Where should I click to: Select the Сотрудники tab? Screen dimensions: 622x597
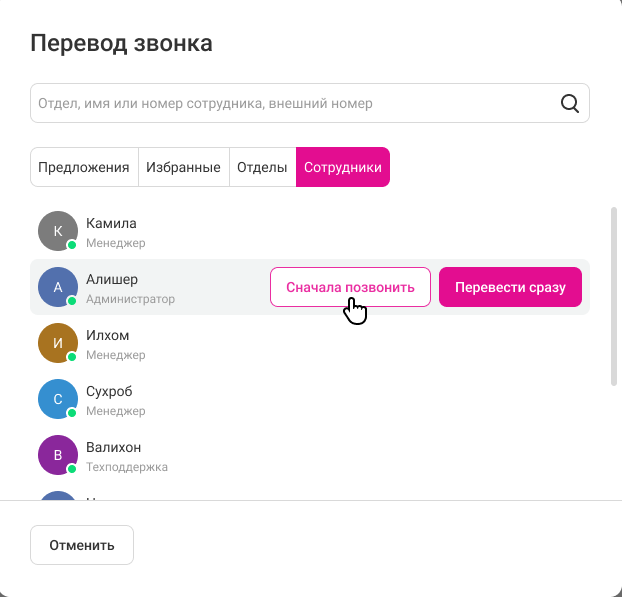click(x=343, y=167)
